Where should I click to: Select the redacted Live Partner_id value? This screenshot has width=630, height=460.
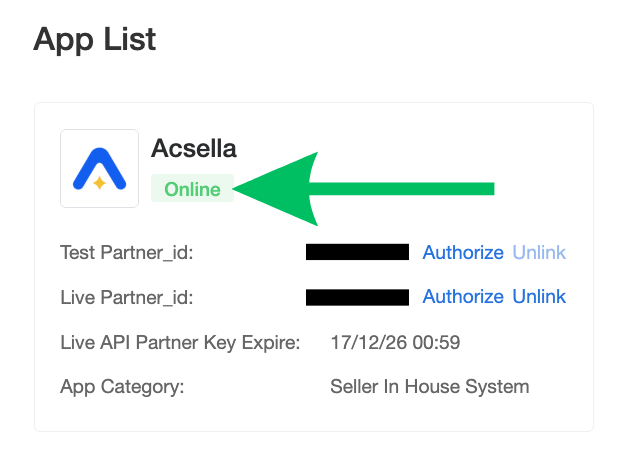(x=357, y=297)
